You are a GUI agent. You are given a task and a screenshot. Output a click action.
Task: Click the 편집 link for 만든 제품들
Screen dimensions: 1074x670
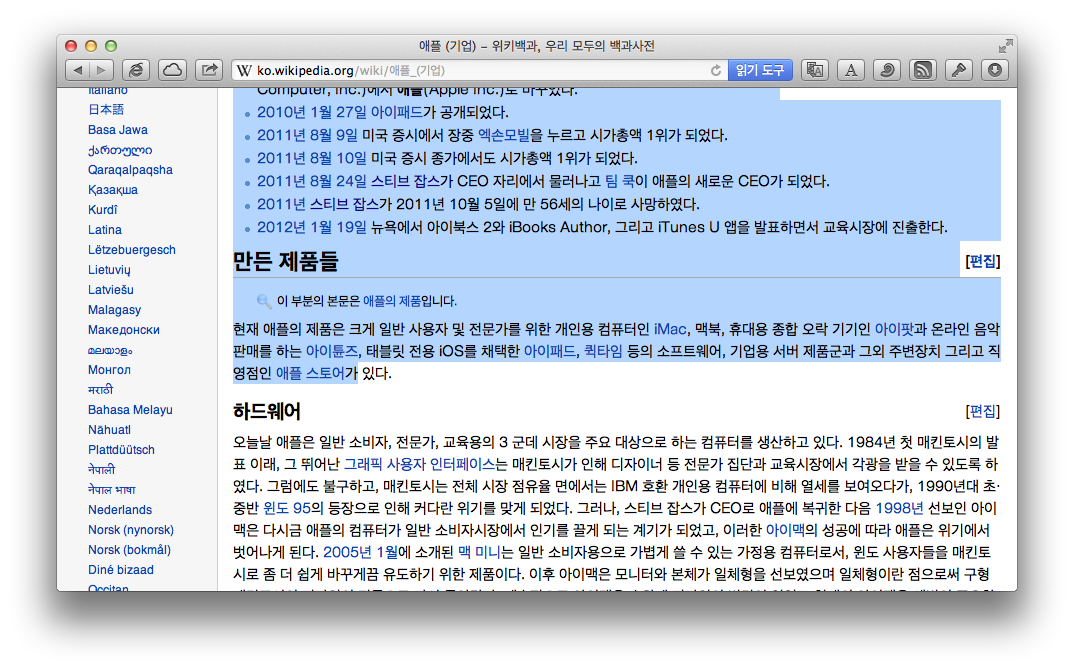(x=982, y=261)
